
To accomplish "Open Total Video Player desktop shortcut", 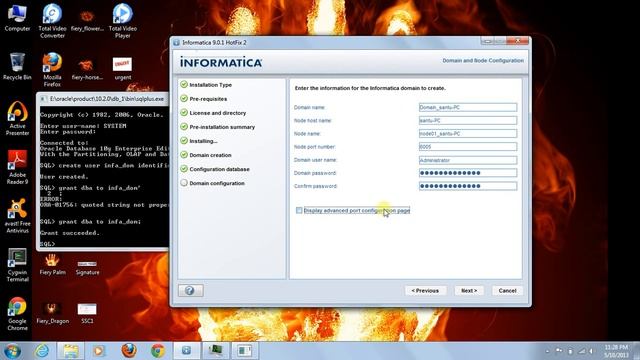I will coord(122,21).
